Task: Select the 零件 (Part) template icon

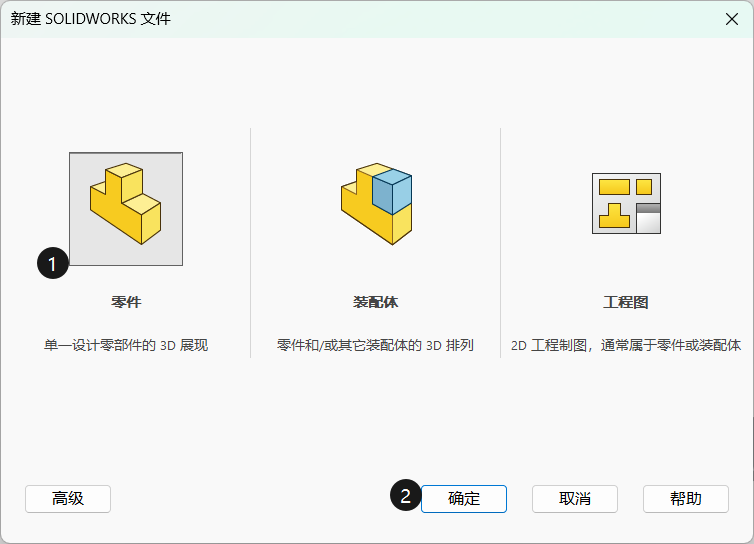Action: (126, 208)
